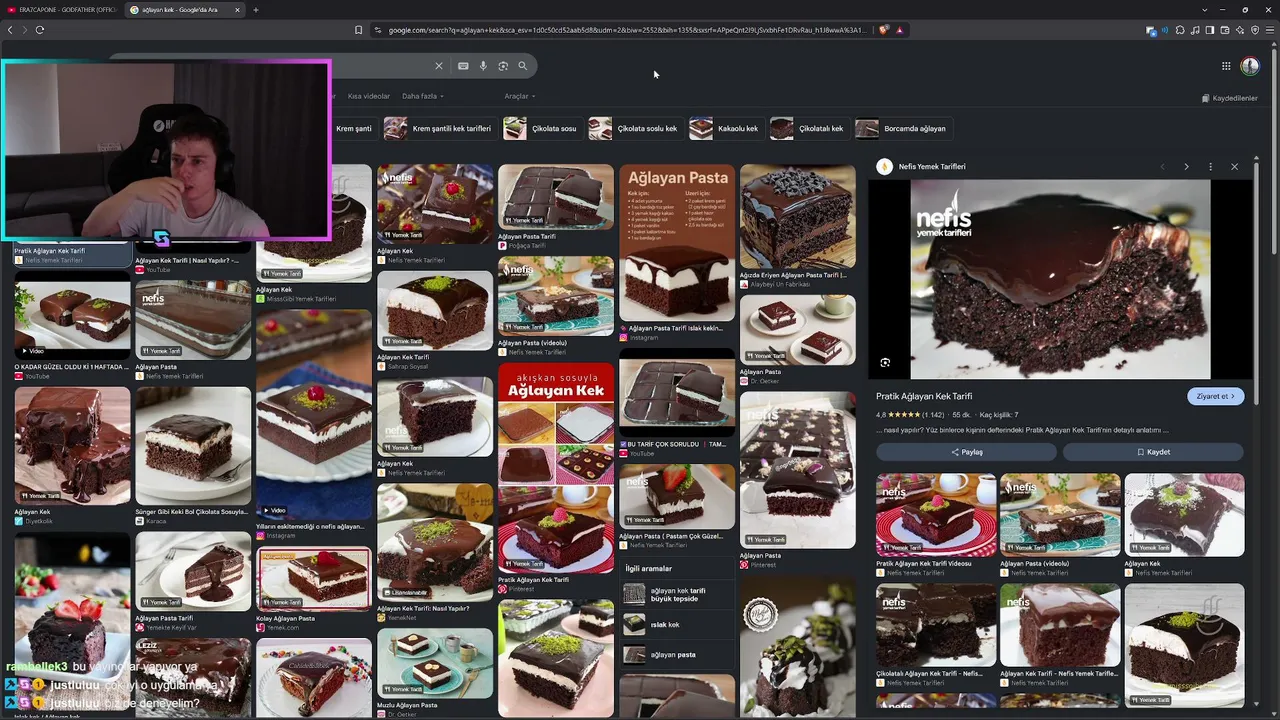Select the Kolay Ağlayan Pasta thumbnail
The image size is (1280, 720).
pos(313,578)
